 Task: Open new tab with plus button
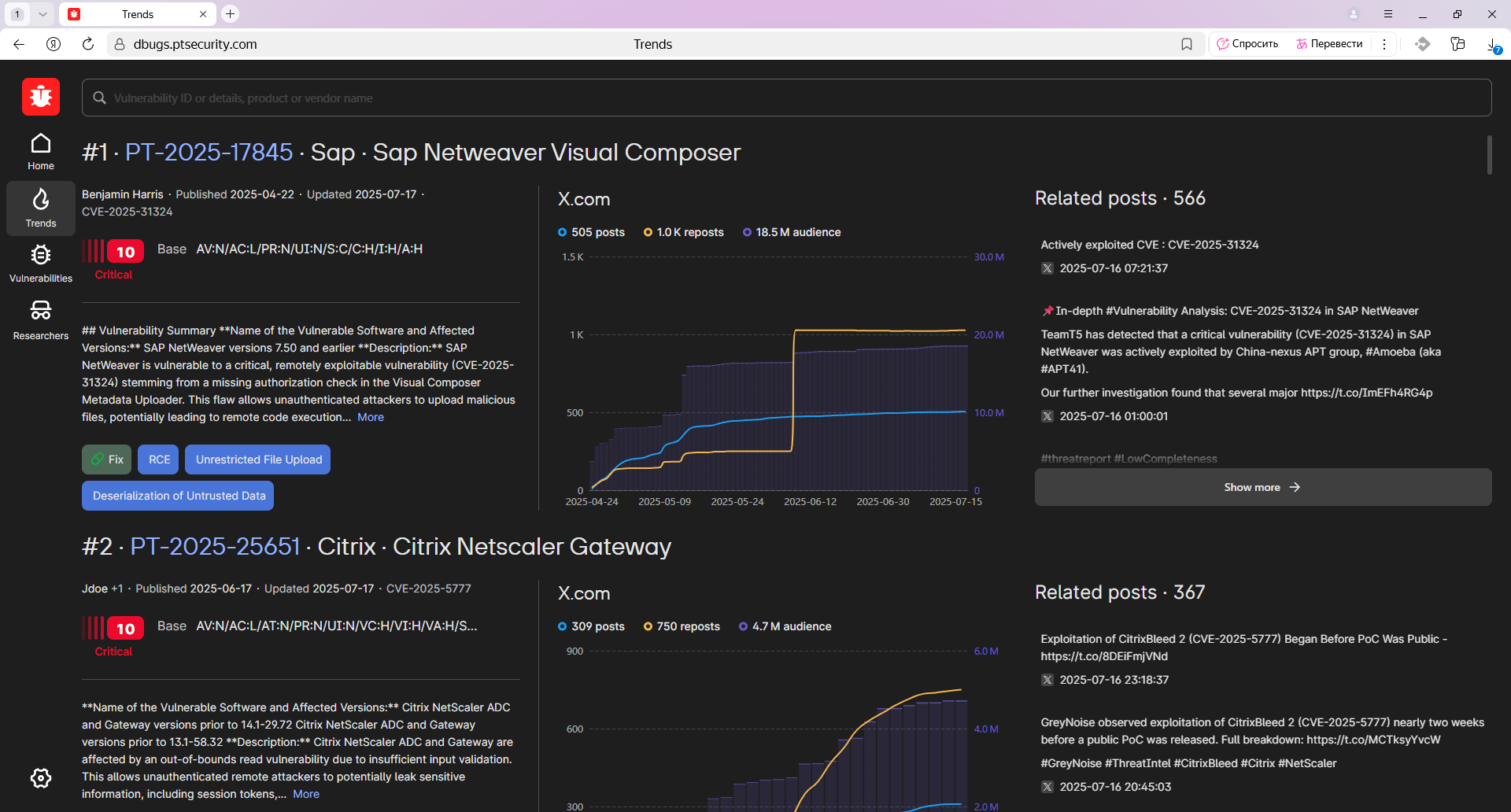point(230,13)
